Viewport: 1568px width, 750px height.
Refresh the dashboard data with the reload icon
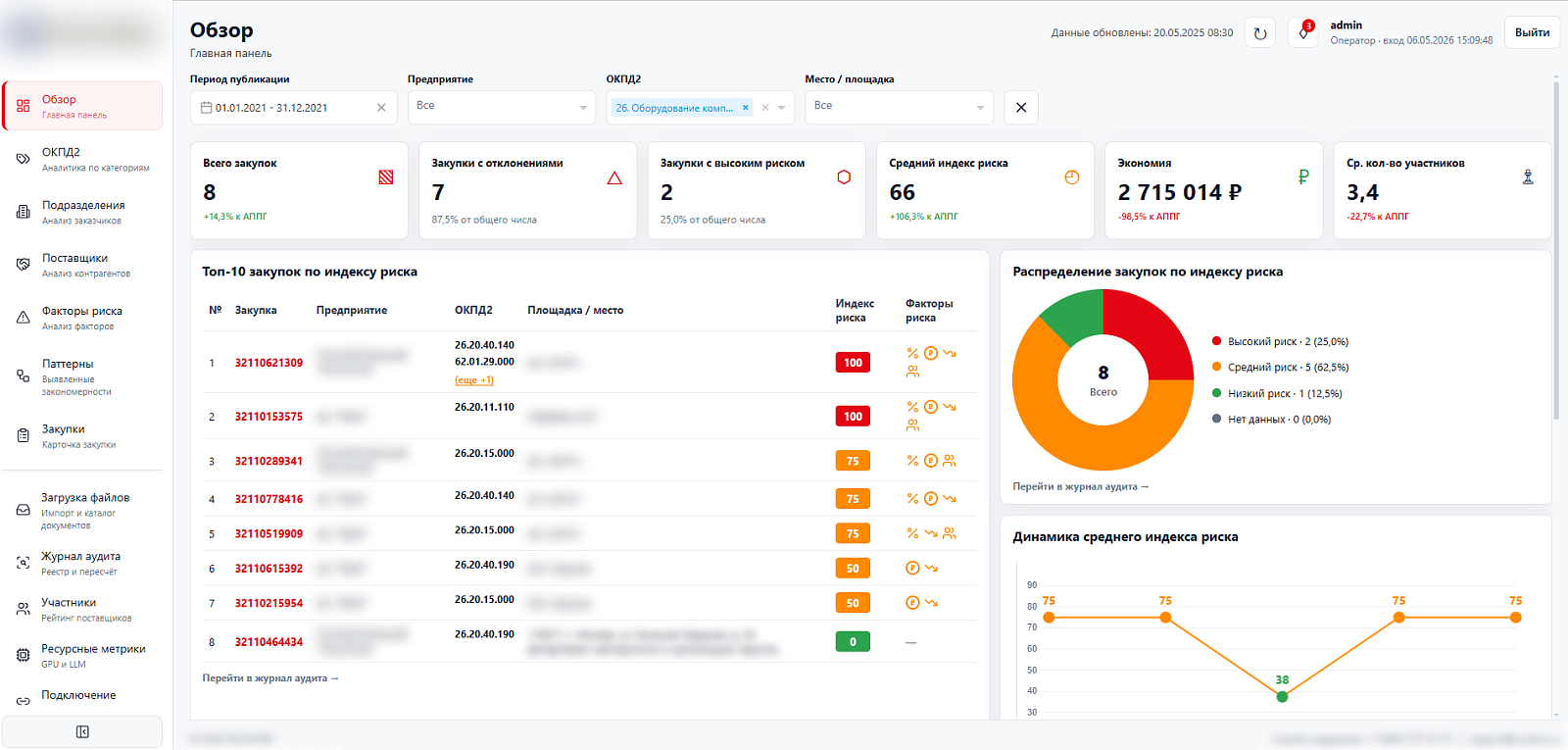tap(1260, 33)
